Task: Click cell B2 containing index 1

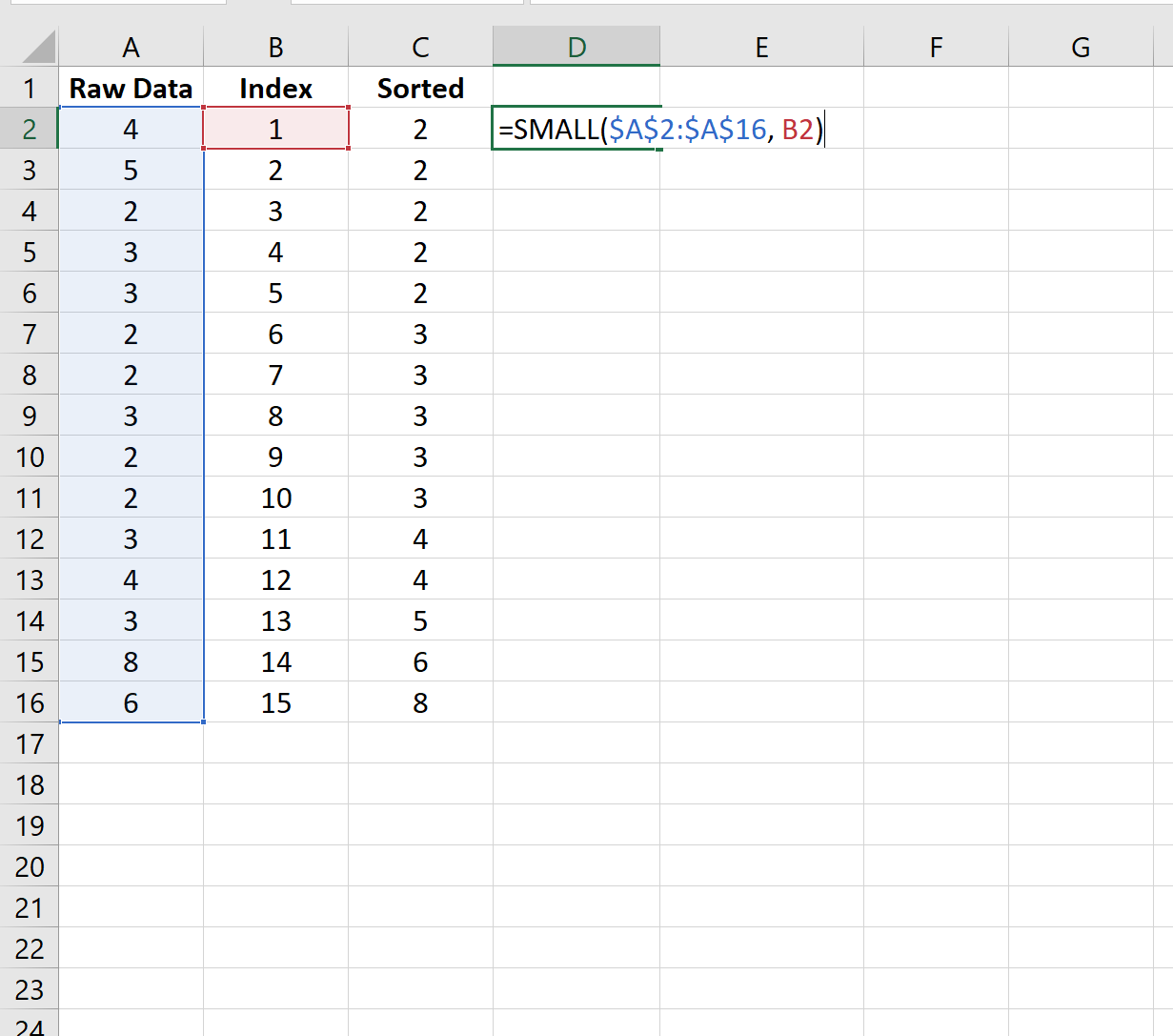Action: pos(275,129)
